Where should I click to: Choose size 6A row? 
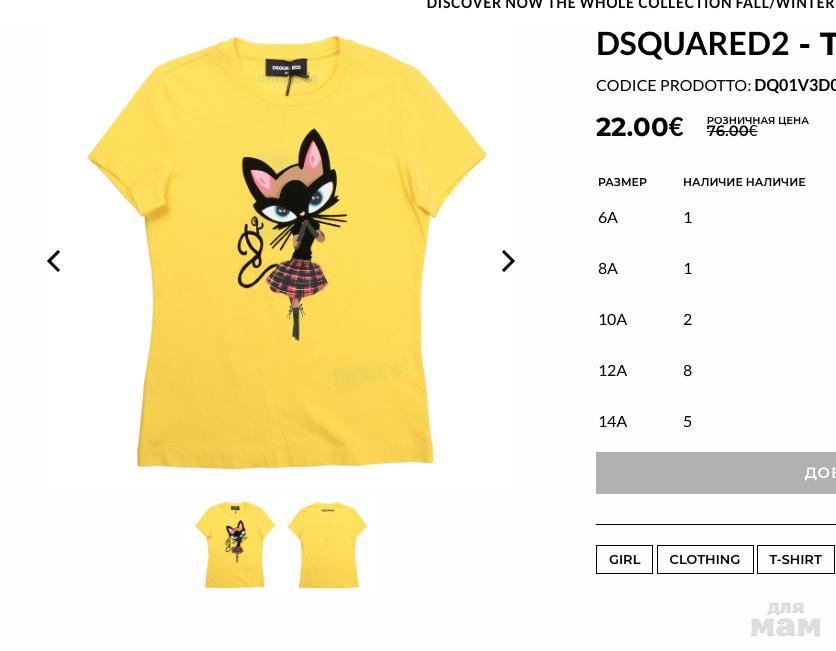click(716, 218)
